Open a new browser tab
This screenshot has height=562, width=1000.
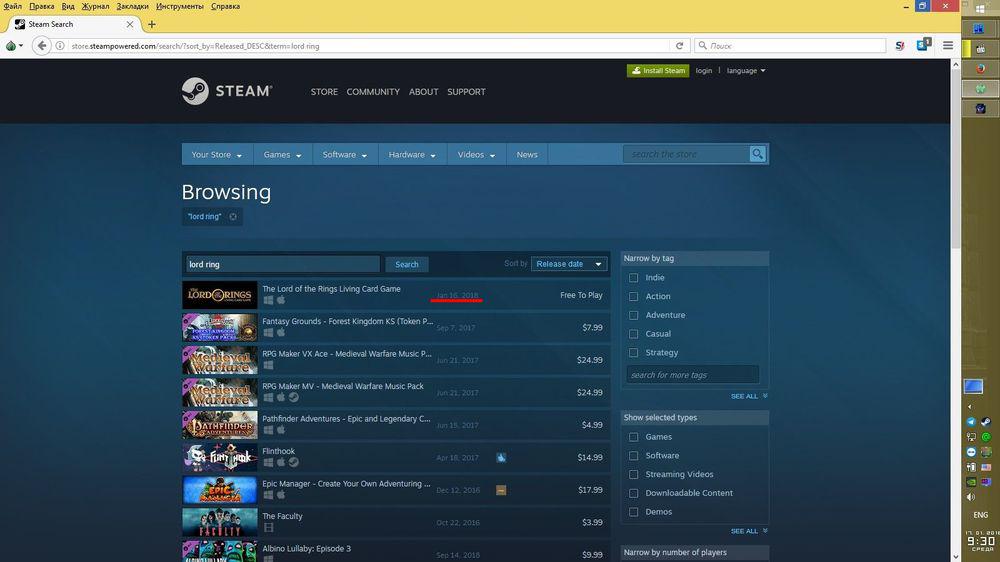point(152,24)
